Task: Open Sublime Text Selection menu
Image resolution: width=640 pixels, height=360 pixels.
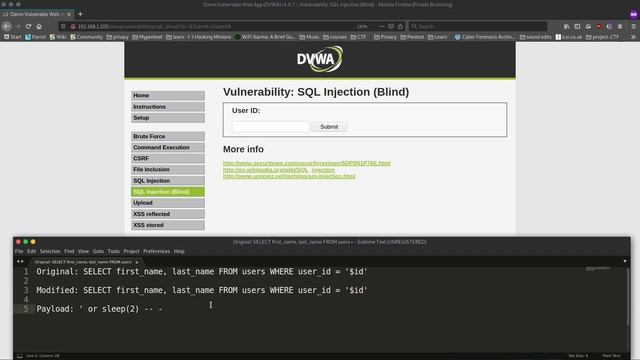Action: coord(50,251)
